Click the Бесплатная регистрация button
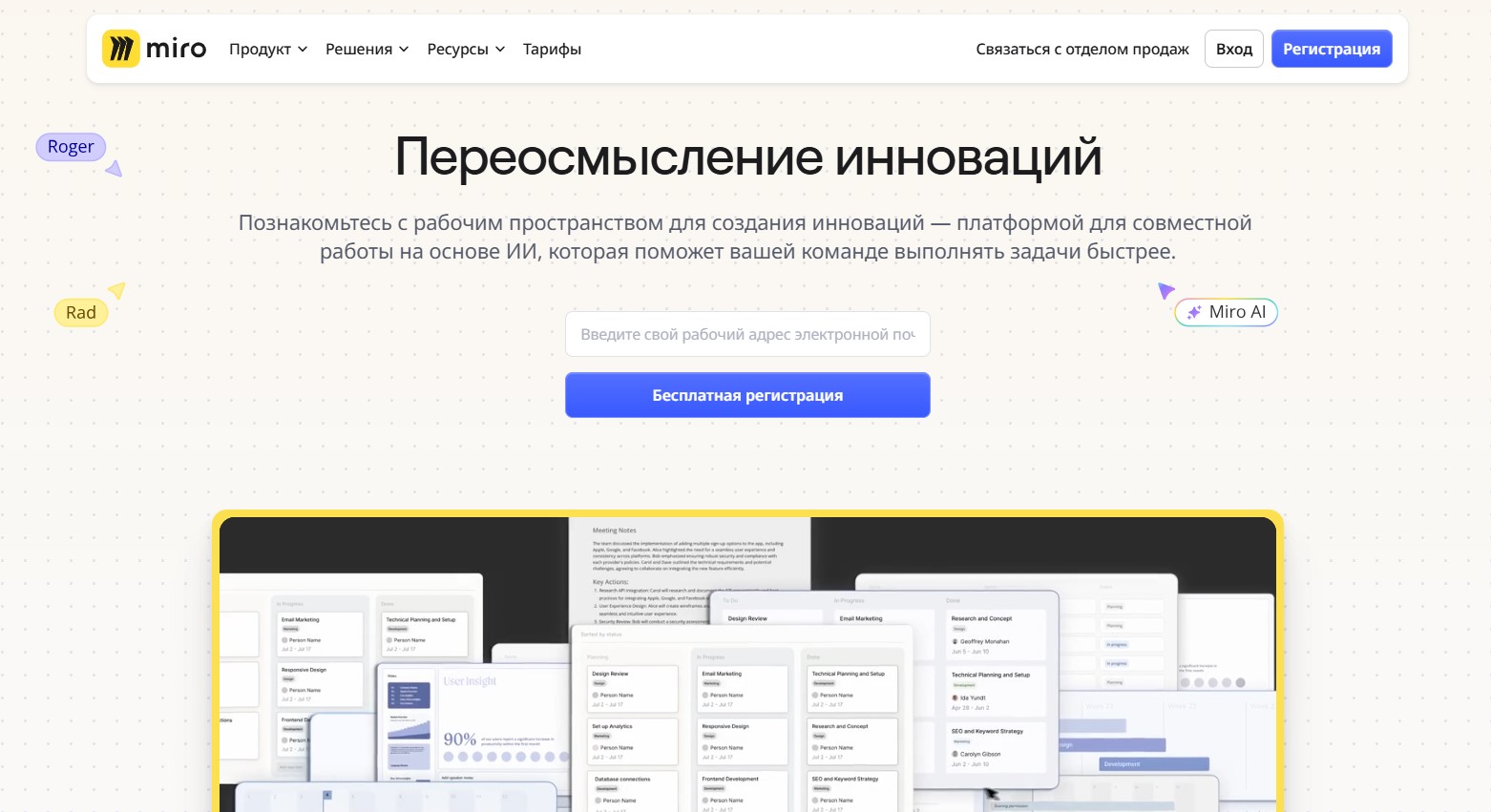This screenshot has height=812, width=1491. (x=747, y=395)
